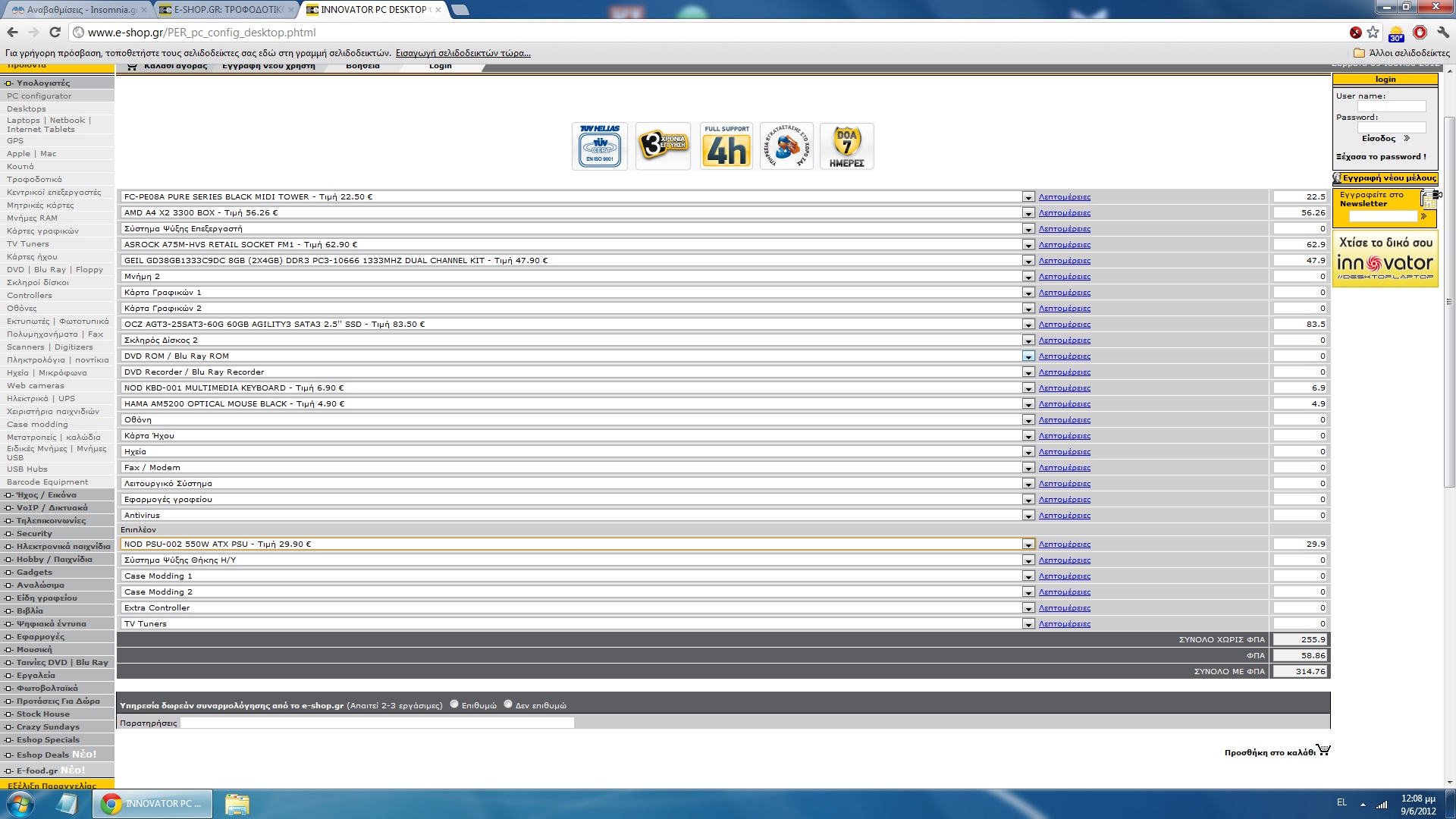This screenshot has height=819, width=1456.
Task: Show hidden tray icons arrow
Action: [1363, 804]
